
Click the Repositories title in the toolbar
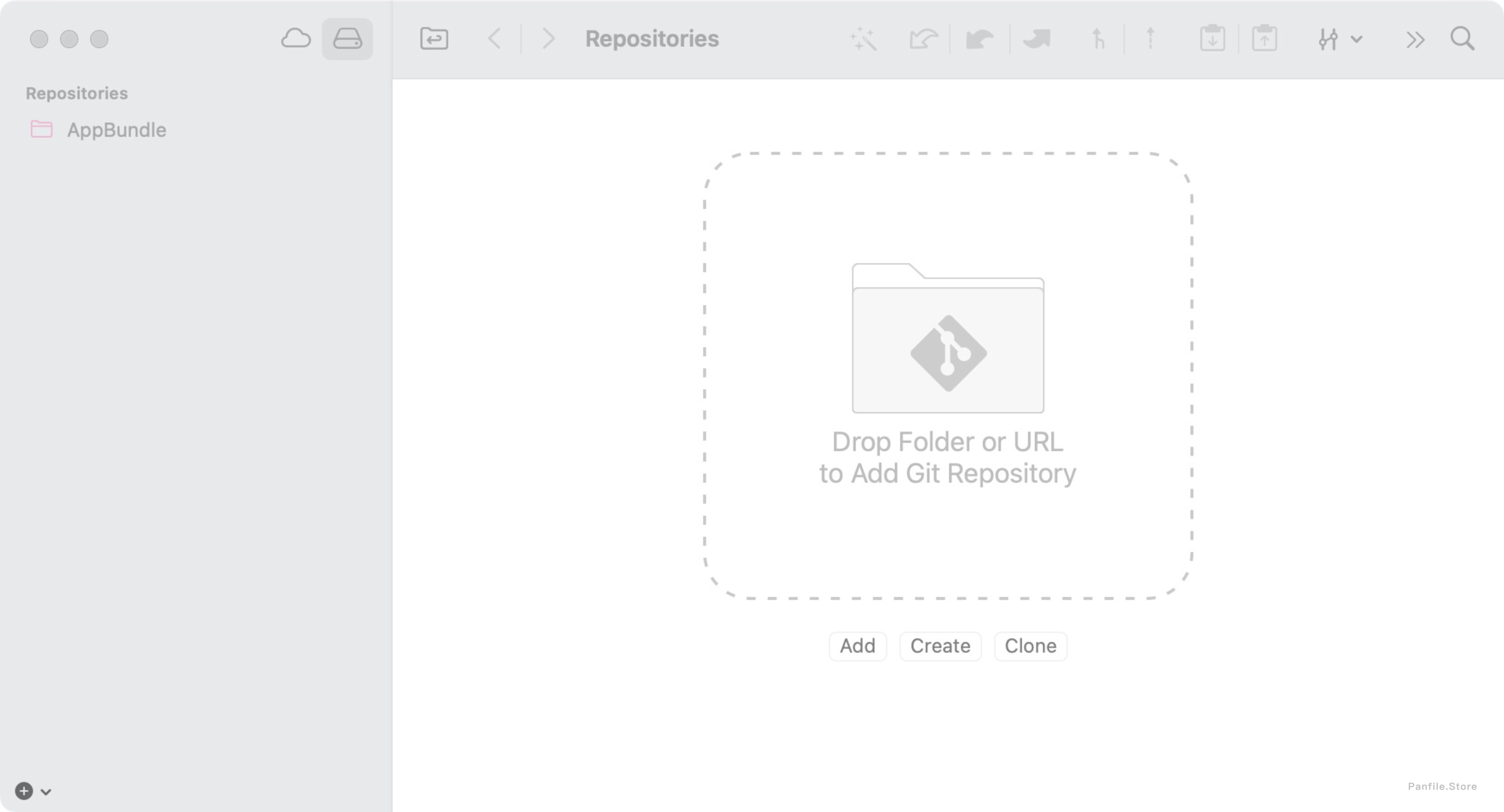point(652,39)
